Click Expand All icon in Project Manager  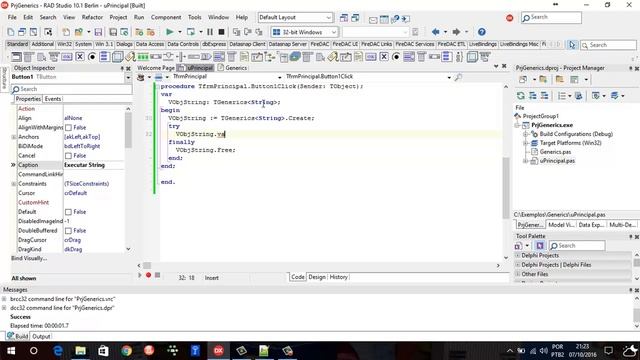[533, 96]
